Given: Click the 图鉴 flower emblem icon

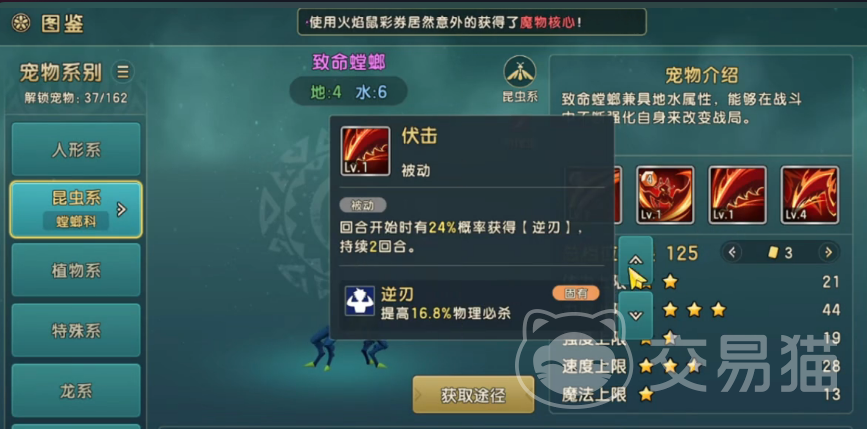Looking at the screenshot, I should [21, 23].
